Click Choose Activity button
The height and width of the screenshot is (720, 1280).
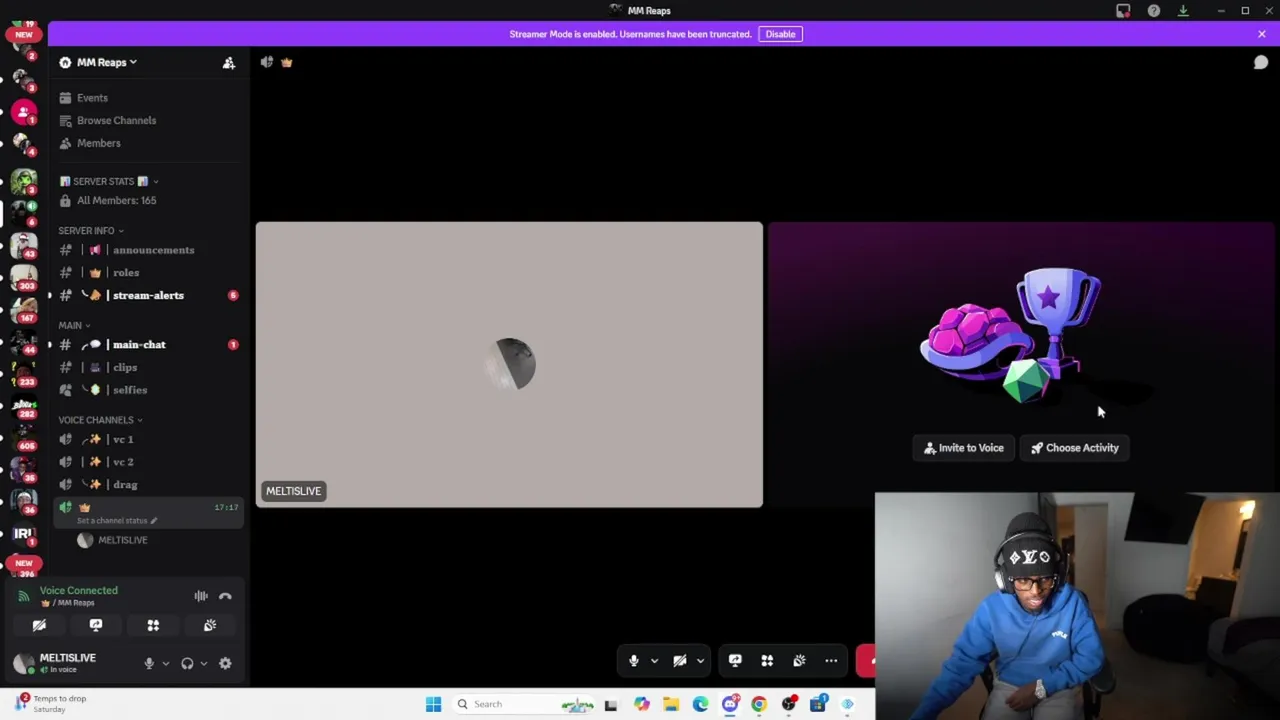[1075, 448]
